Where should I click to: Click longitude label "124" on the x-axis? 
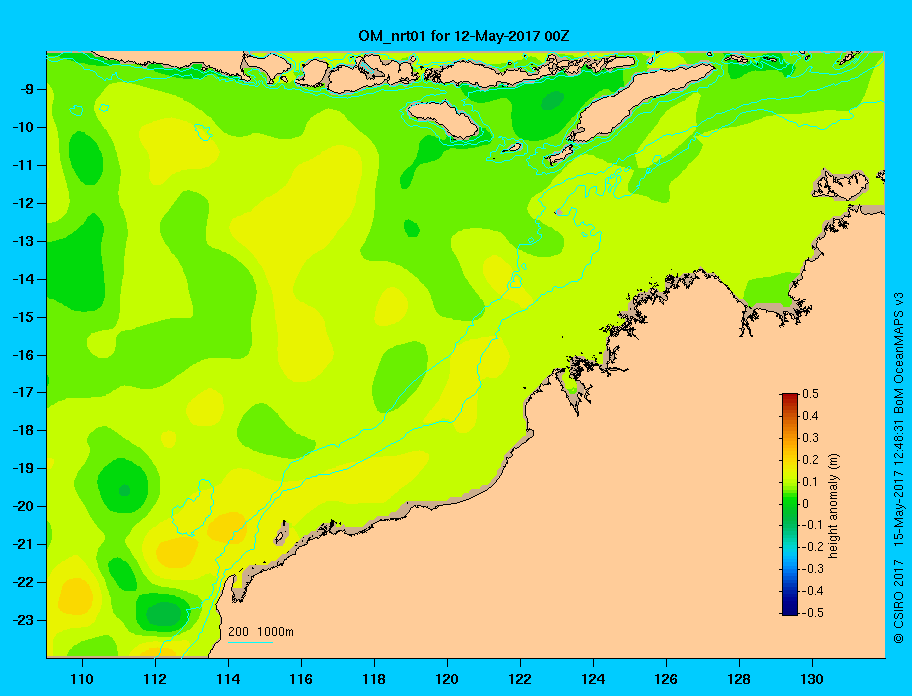tap(593, 679)
